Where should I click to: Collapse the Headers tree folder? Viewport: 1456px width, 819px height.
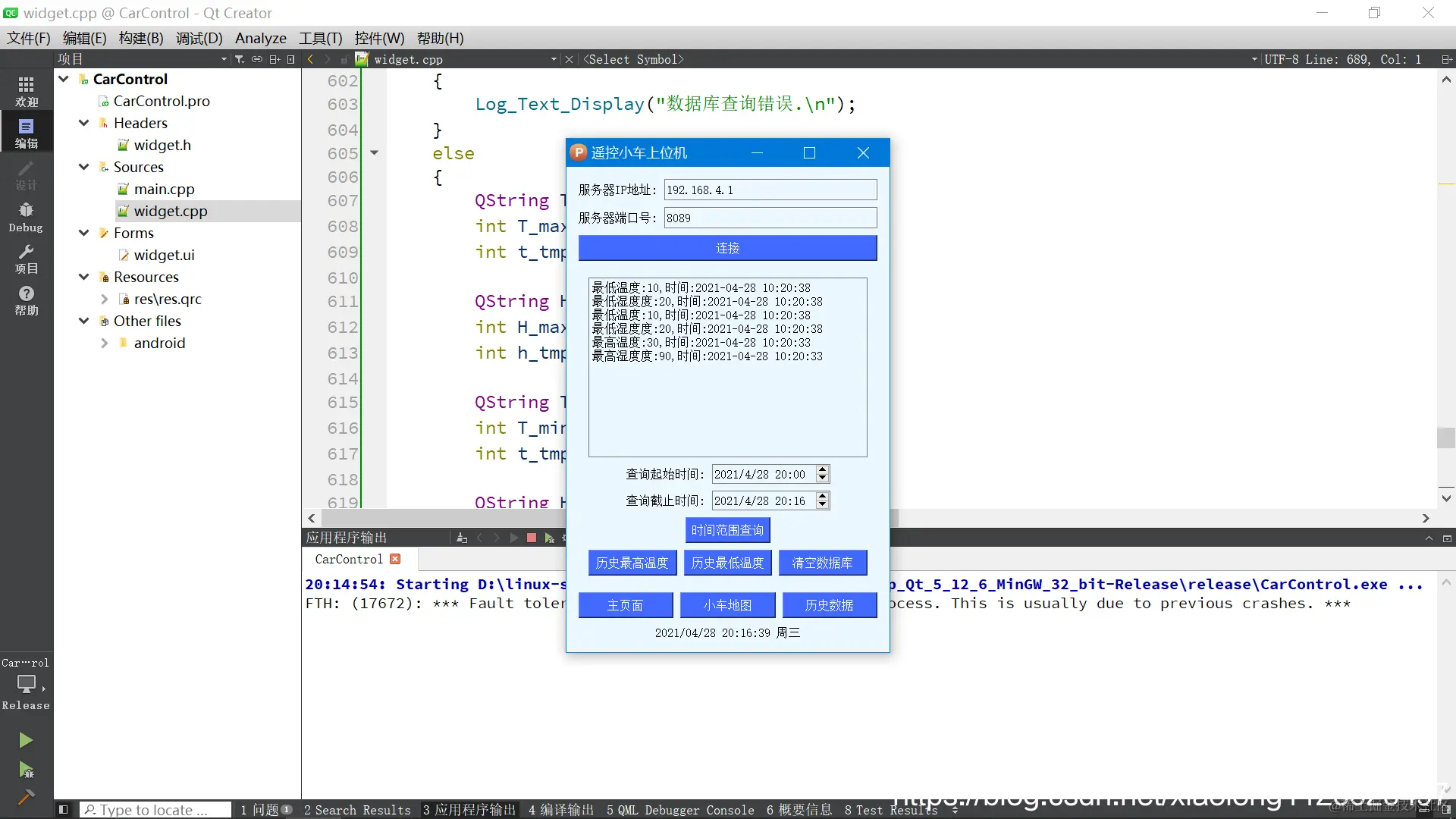(x=83, y=123)
